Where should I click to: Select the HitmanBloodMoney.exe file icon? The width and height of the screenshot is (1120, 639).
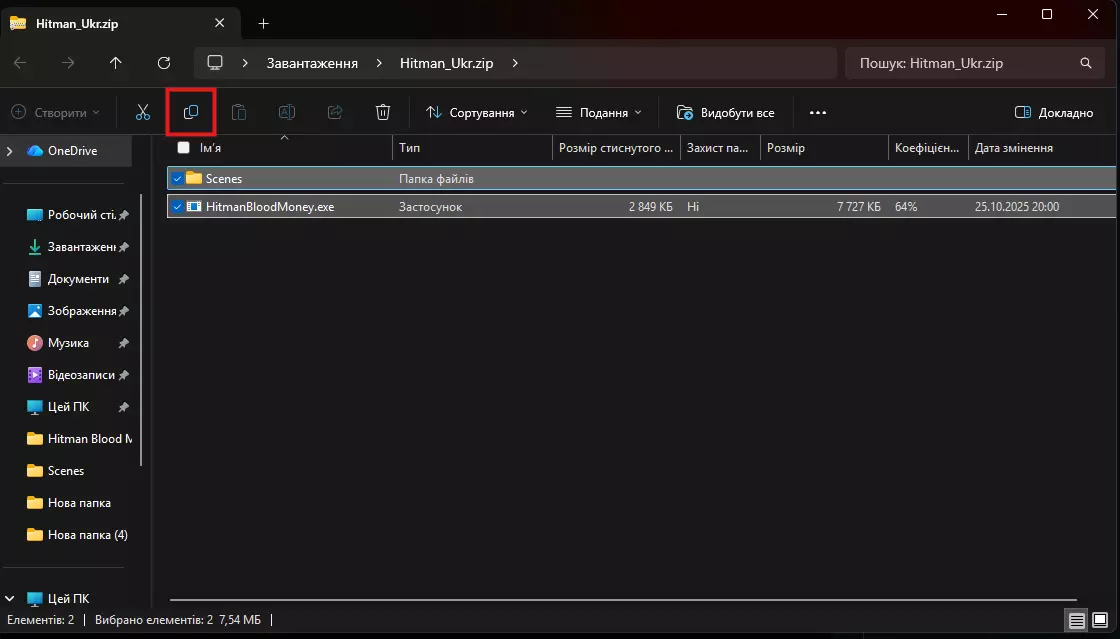coord(194,206)
